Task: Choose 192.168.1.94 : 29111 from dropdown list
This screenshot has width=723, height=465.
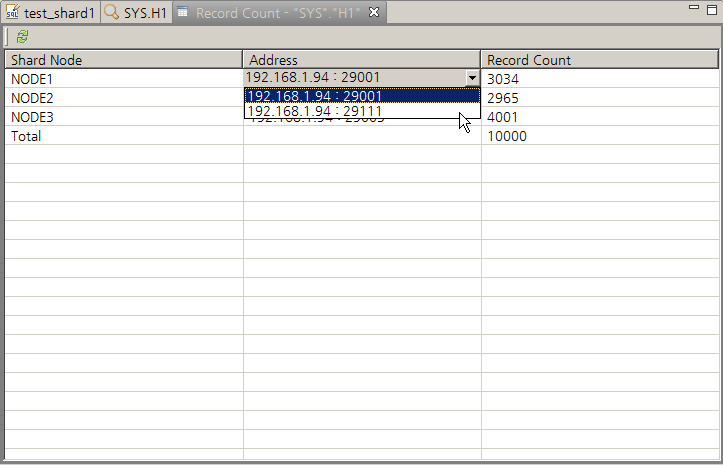Action: 314,112
